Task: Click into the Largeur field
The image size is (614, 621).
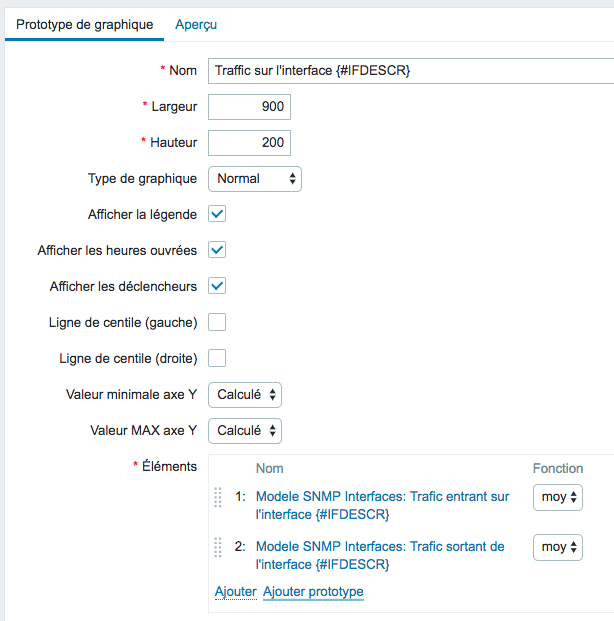Action: [250, 107]
